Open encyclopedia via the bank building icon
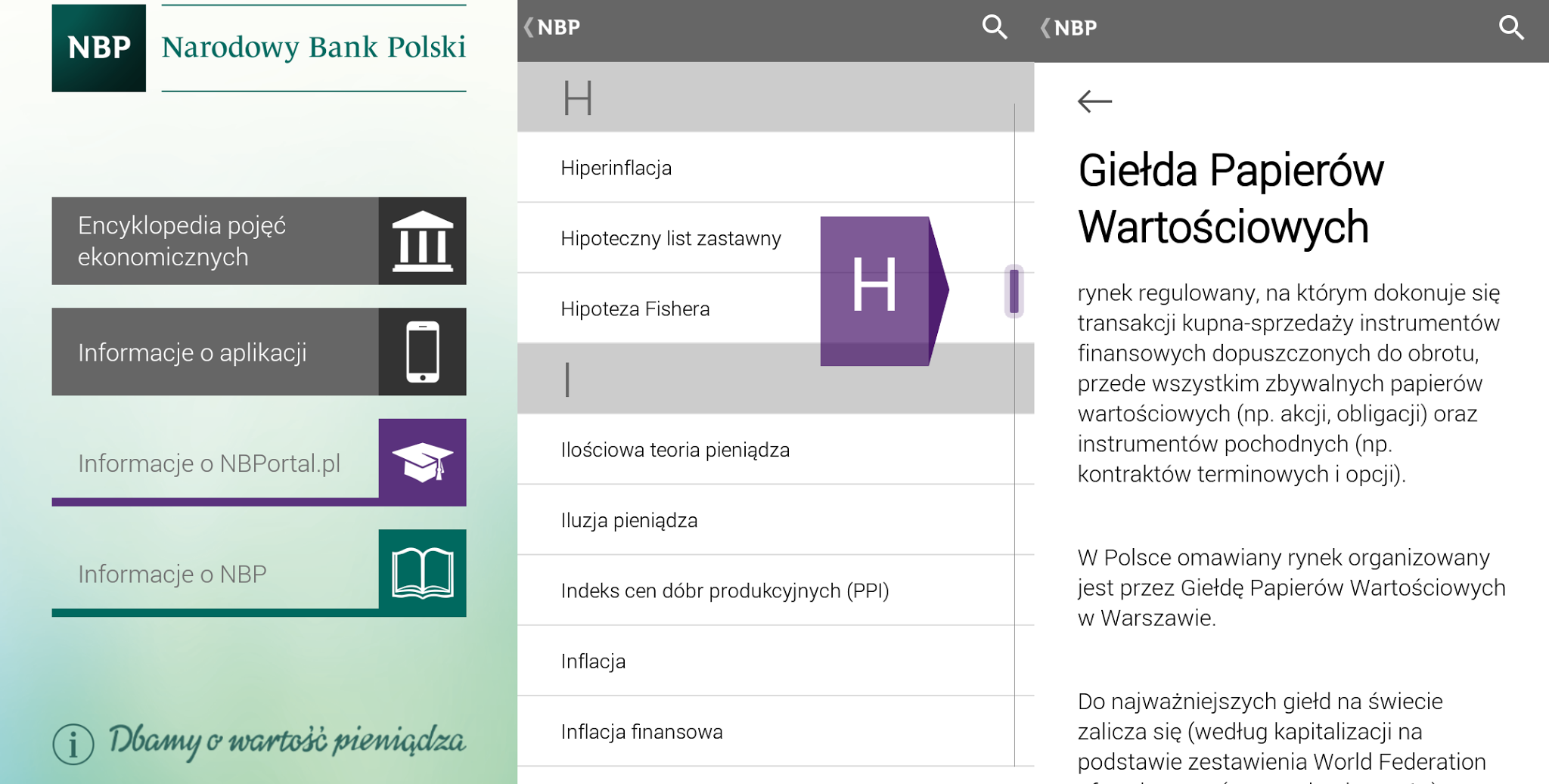Screen dimensions: 1549x784 tap(421, 240)
